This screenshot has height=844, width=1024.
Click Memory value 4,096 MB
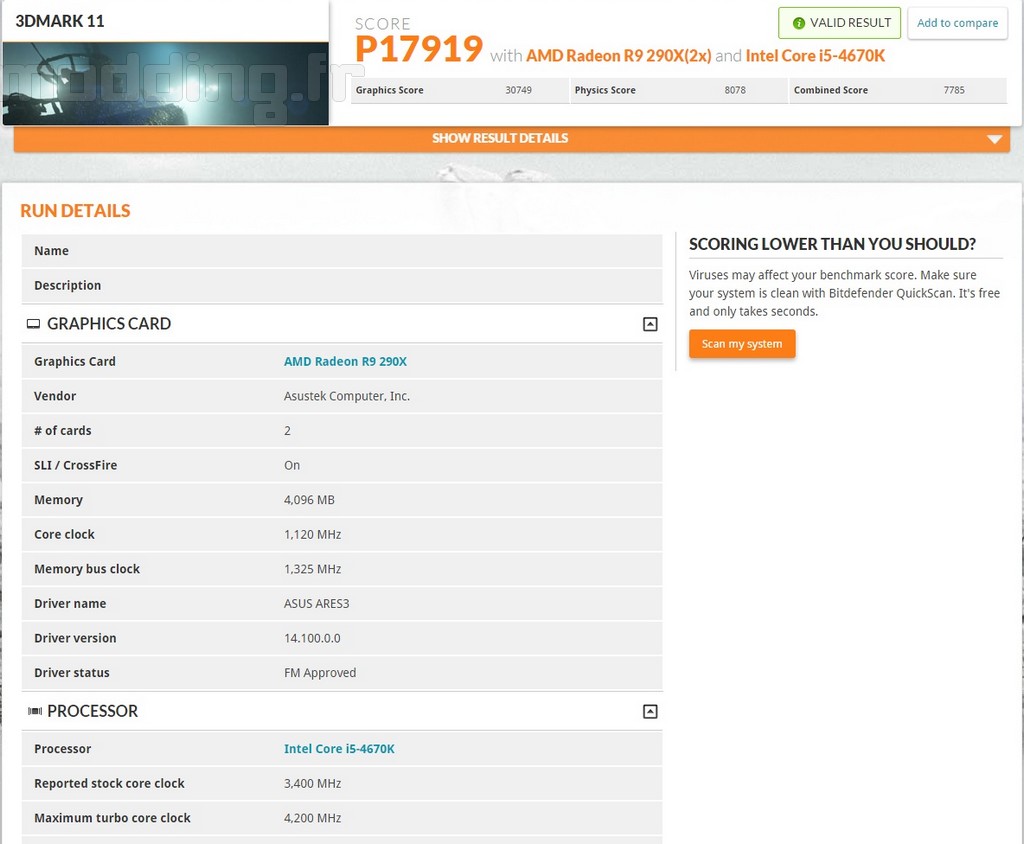coord(309,500)
